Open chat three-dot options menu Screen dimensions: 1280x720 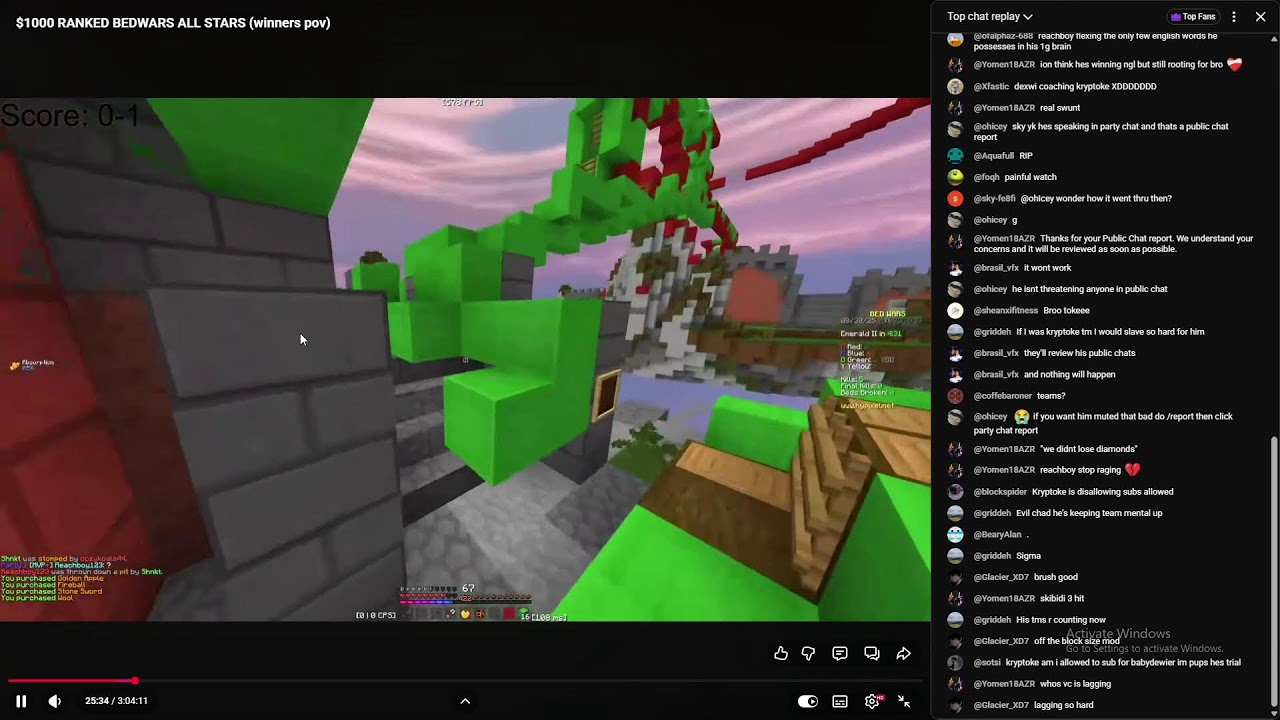(x=1234, y=16)
